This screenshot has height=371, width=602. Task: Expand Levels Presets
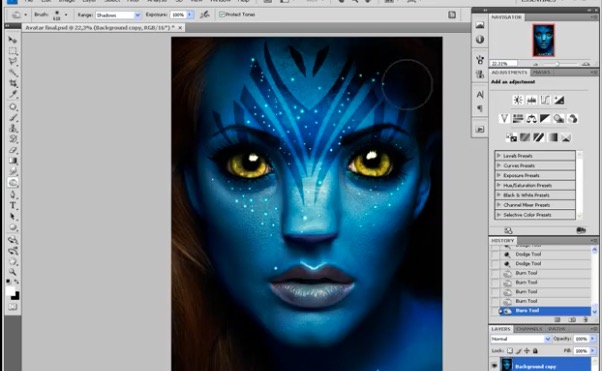pos(499,156)
